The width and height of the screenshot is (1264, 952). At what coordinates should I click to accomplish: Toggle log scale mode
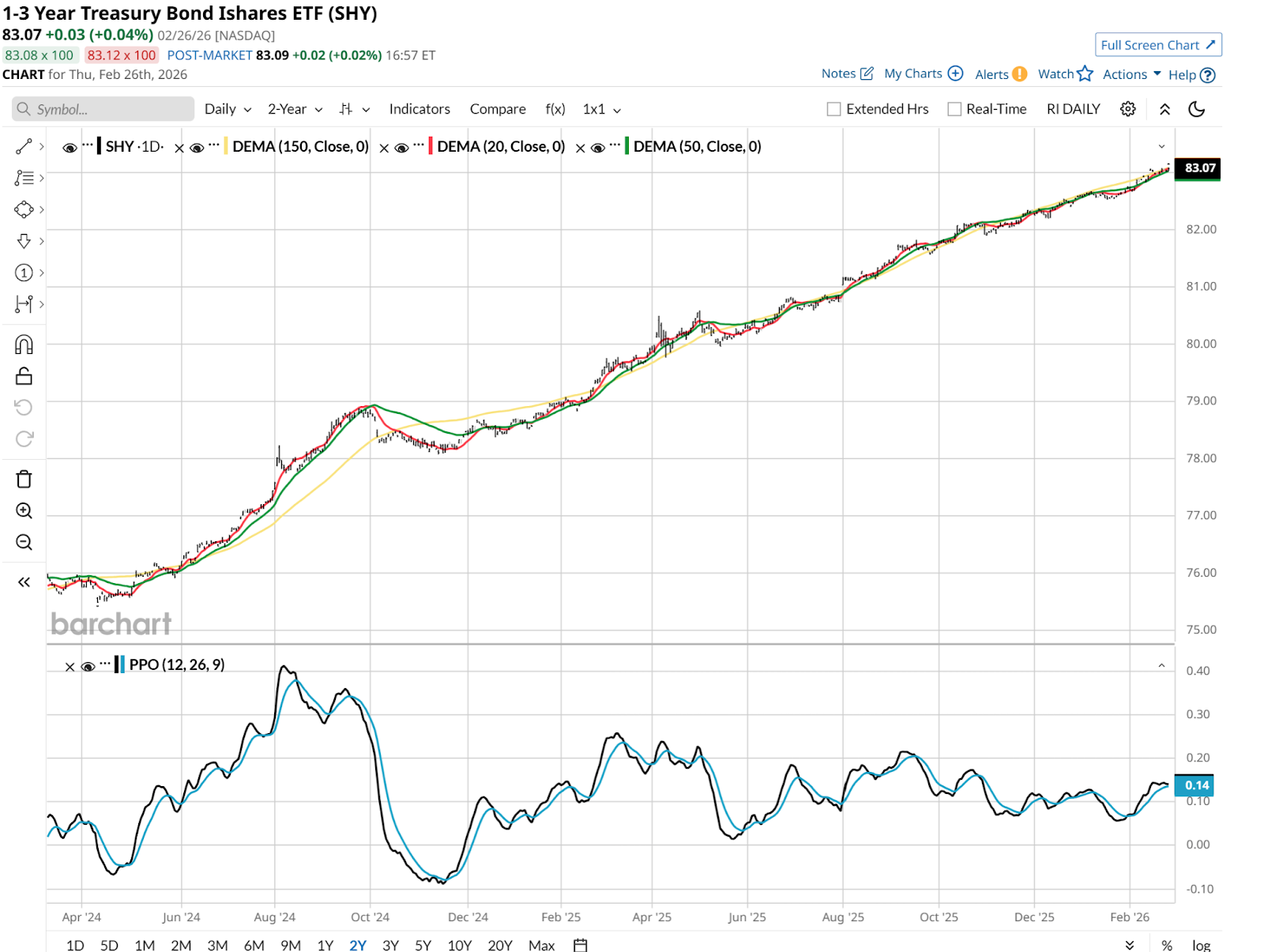click(1201, 946)
